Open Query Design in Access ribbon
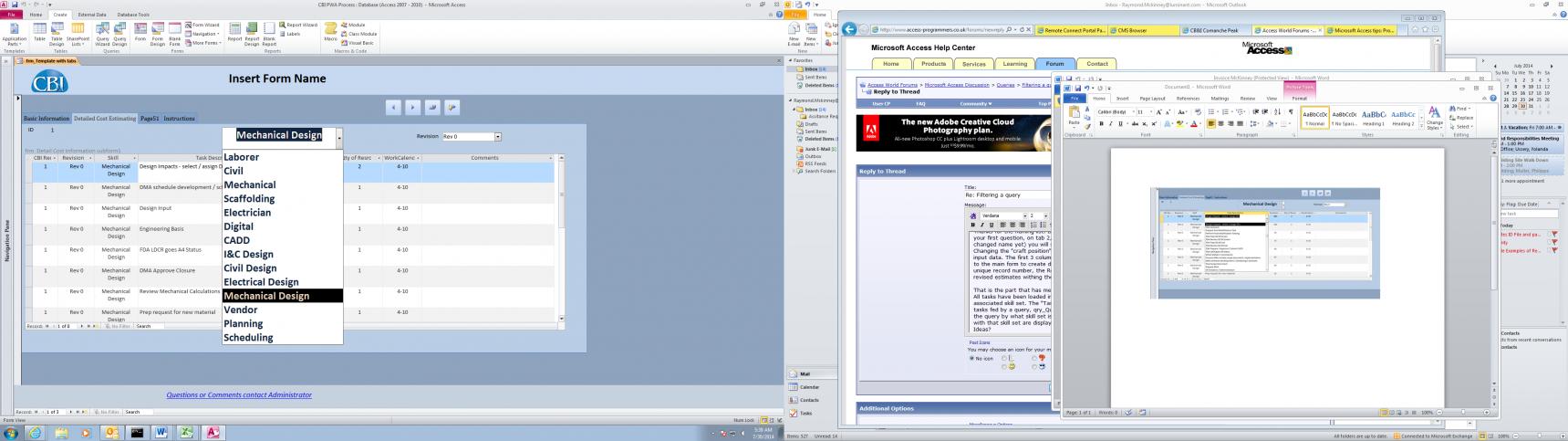This screenshot has width=1568, height=441. point(119,34)
